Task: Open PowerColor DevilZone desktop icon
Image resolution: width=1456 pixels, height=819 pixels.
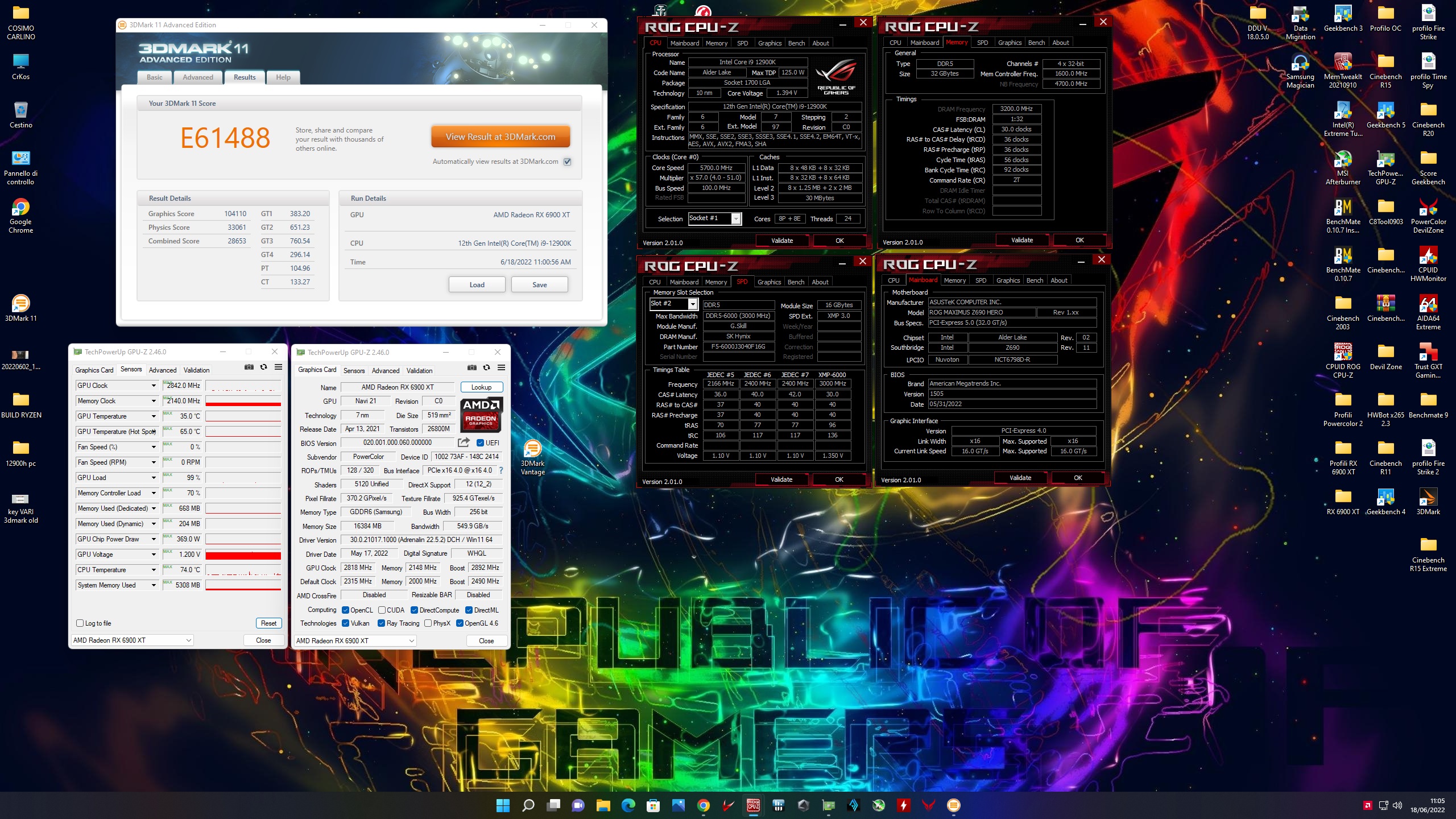Action: [1428, 216]
